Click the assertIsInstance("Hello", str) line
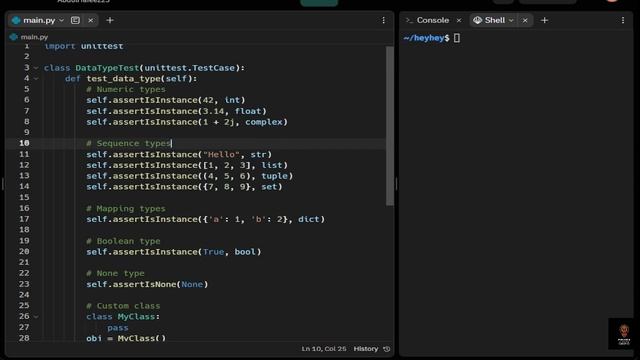Screen dimensions: 640x360 pyautogui.click(x=179, y=154)
